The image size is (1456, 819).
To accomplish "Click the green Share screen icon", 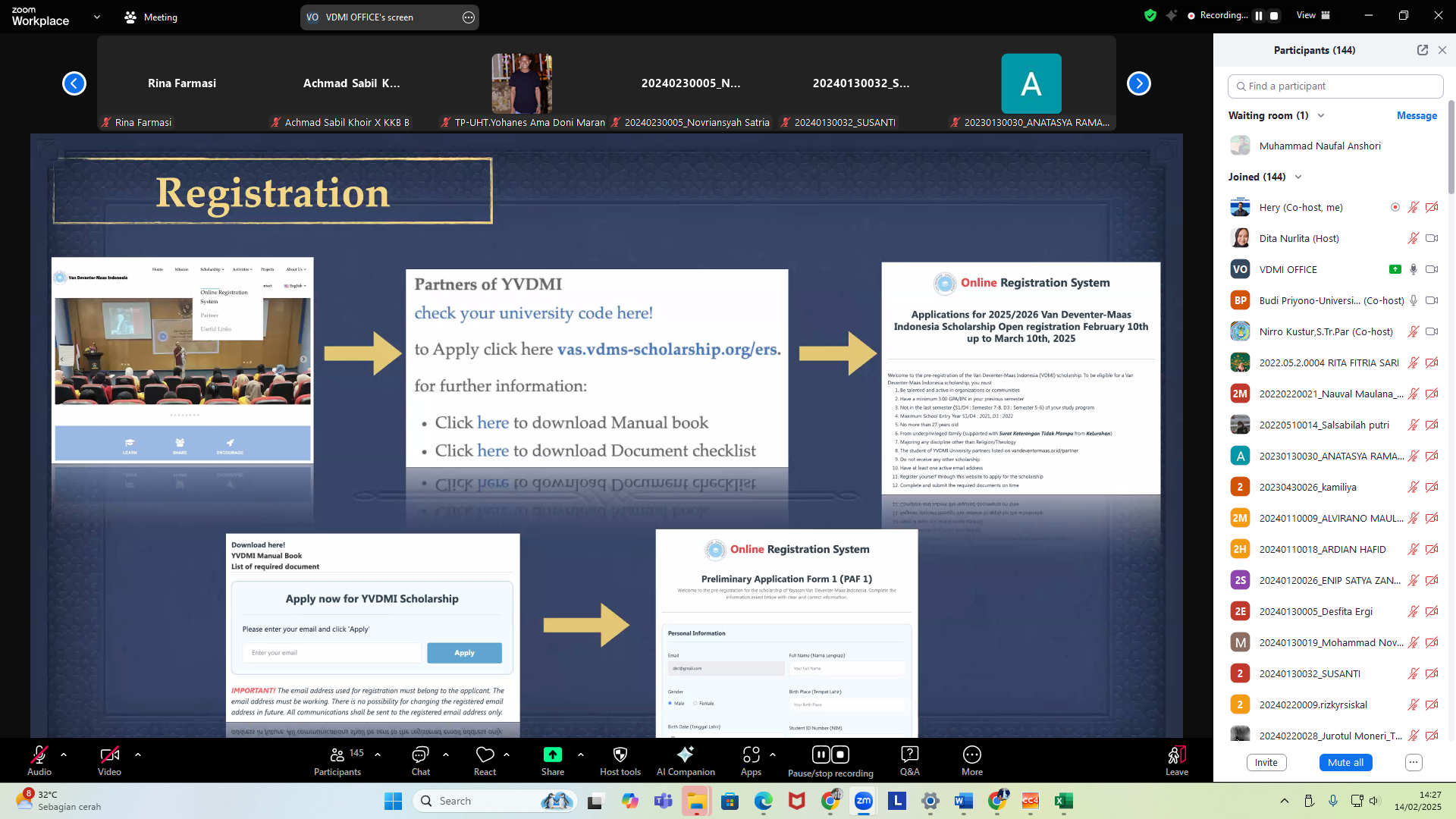I will coord(552,755).
